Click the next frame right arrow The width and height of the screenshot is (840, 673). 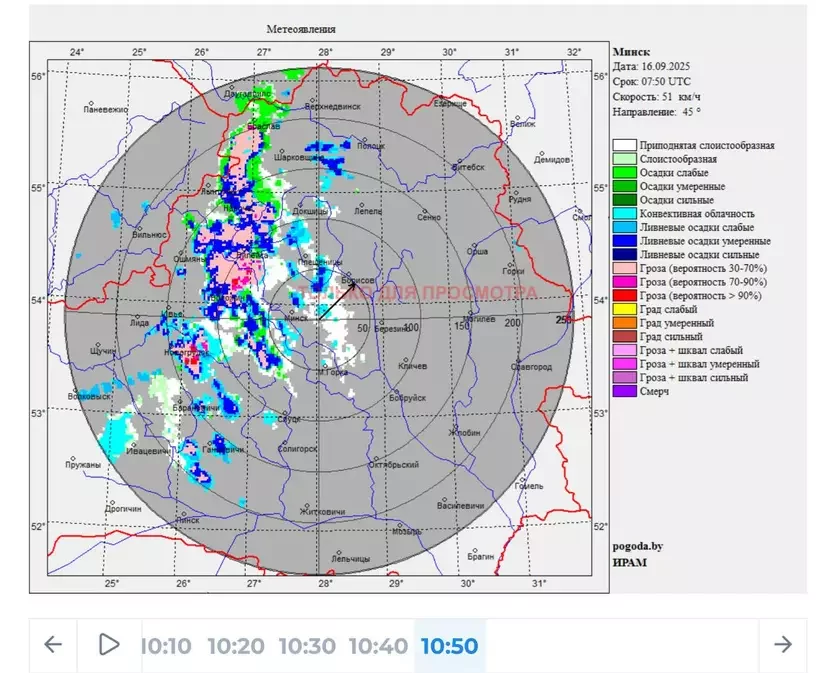(783, 645)
